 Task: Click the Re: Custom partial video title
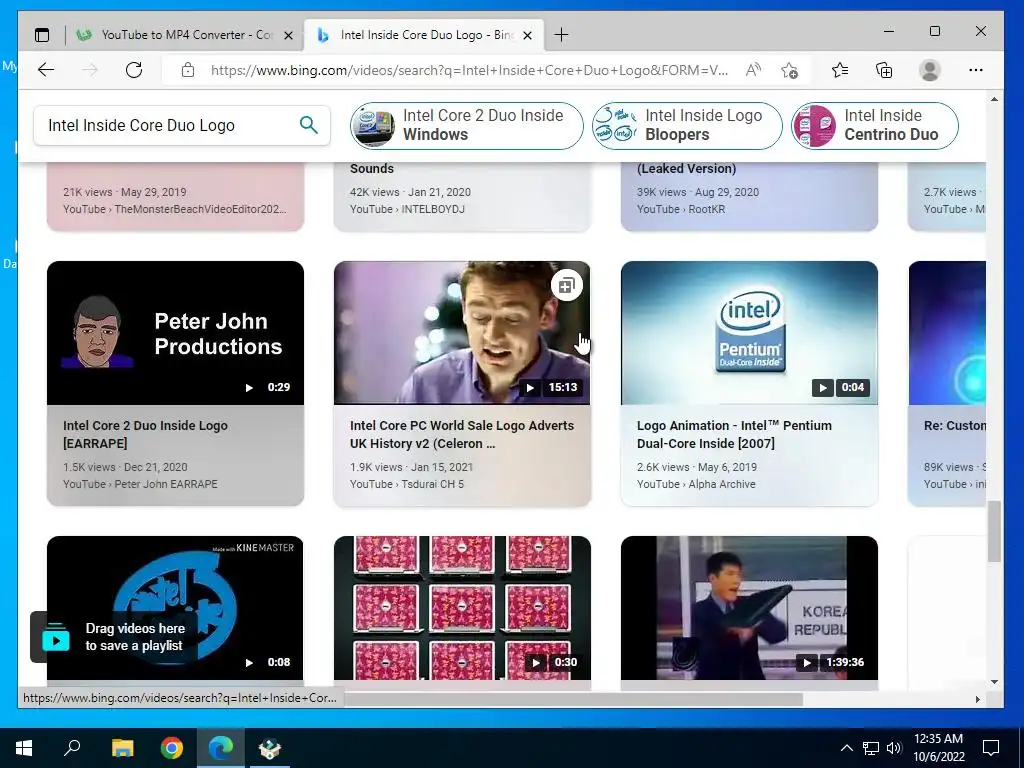955,426
